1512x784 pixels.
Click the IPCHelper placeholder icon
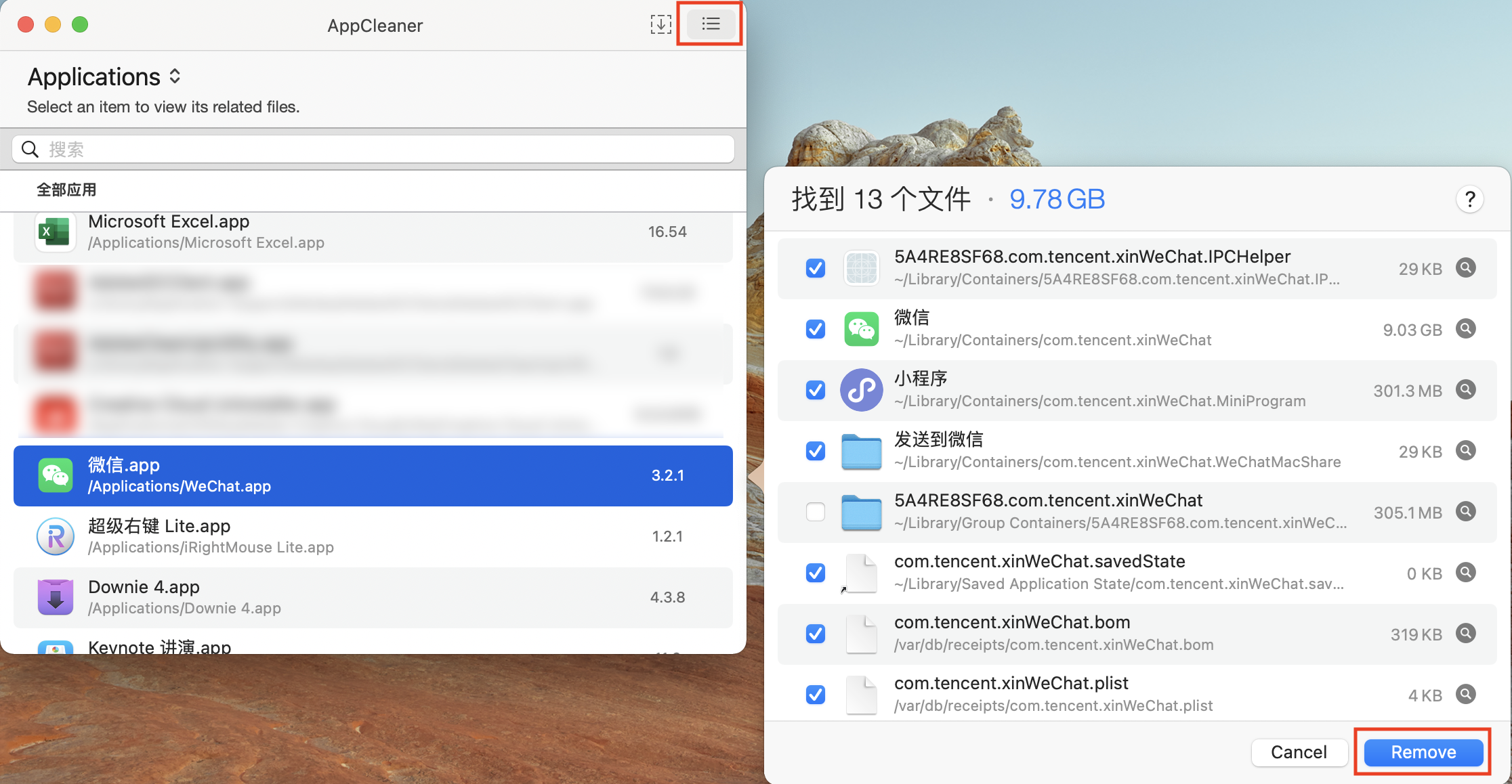point(862,268)
